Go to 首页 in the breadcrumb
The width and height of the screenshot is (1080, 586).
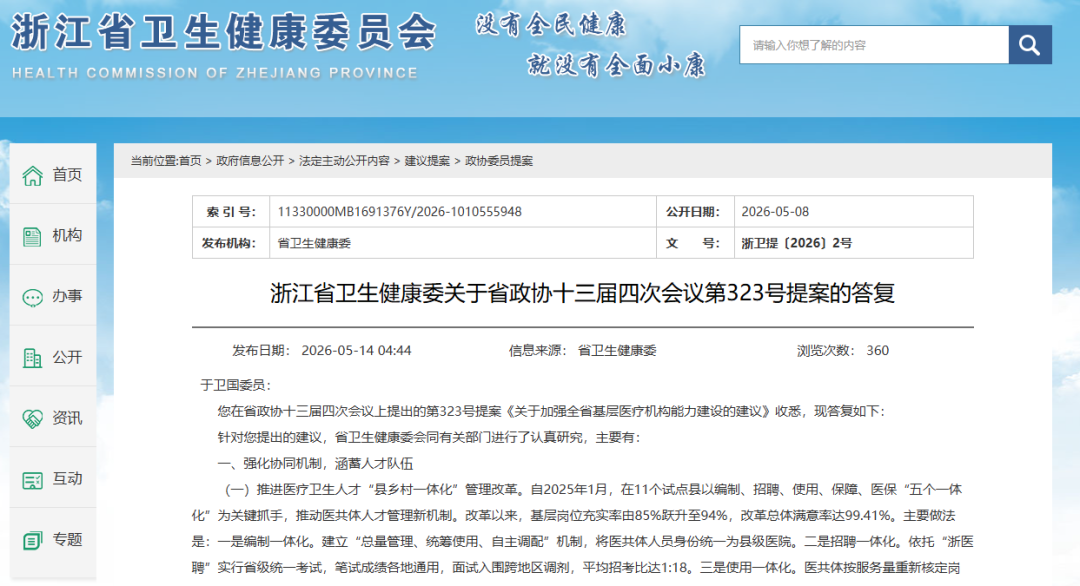(190, 160)
